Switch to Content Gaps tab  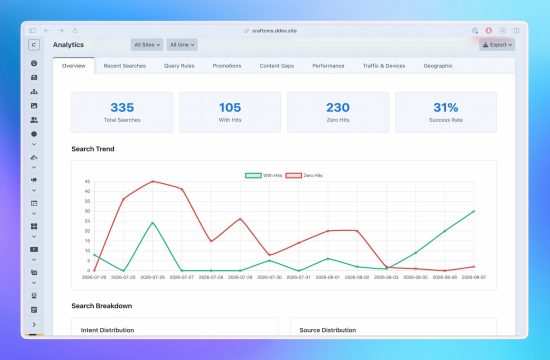coord(277,66)
